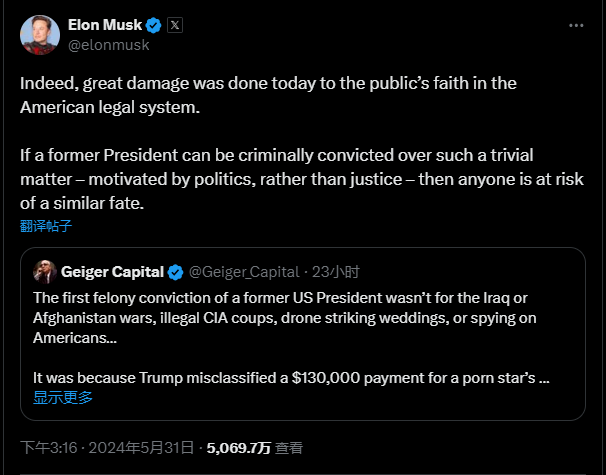
Task: Expand quoted post with 显示更多
Action: point(63,397)
